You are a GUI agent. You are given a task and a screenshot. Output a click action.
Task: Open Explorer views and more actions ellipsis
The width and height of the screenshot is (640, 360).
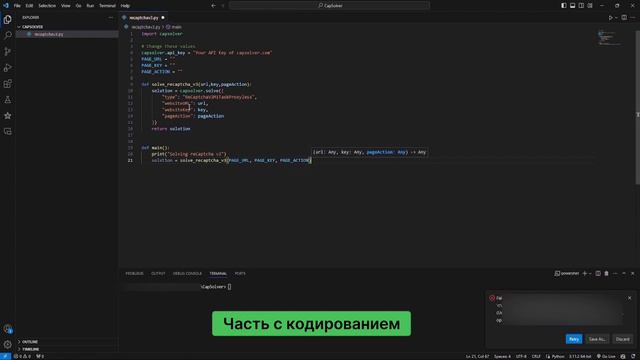pos(111,18)
